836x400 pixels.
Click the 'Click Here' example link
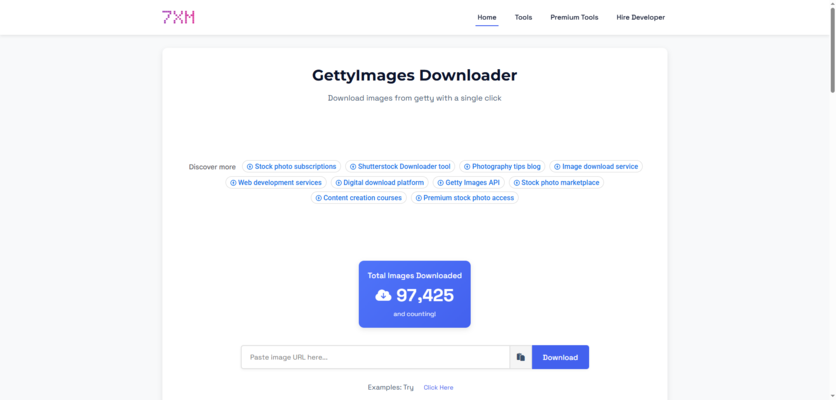[438, 388]
